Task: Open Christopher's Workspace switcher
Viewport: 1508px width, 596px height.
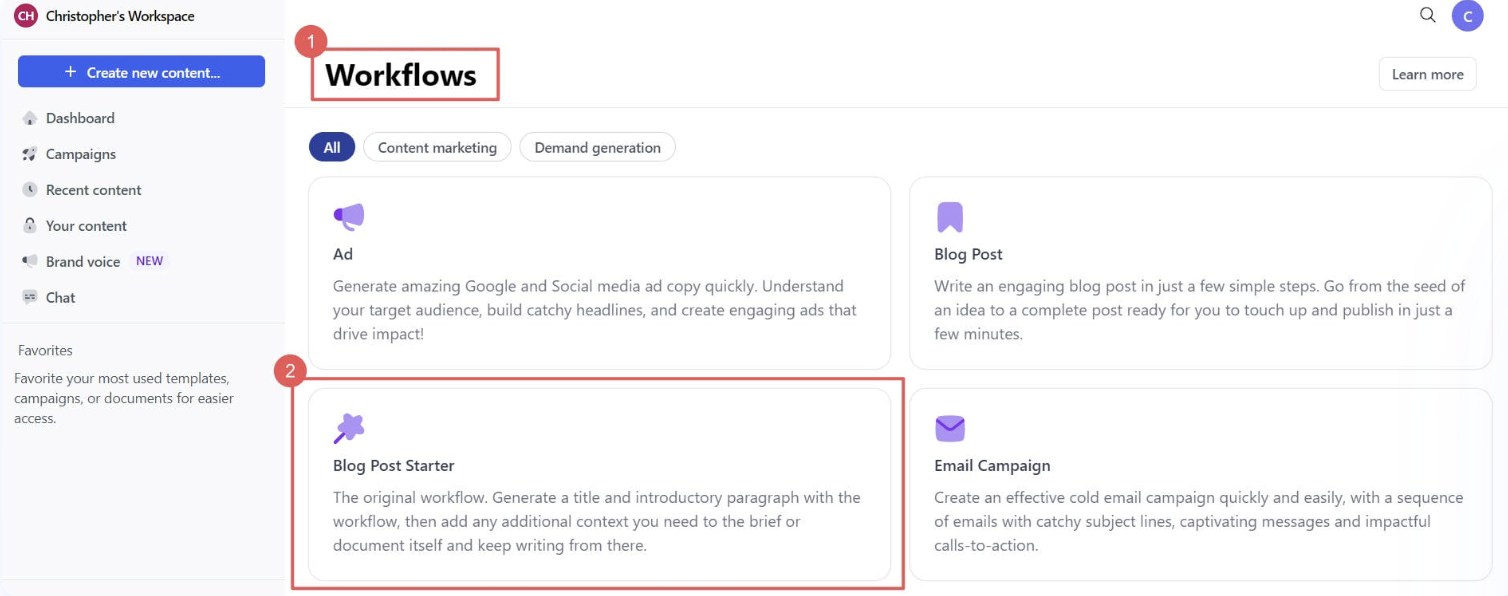Action: click(105, 16)
